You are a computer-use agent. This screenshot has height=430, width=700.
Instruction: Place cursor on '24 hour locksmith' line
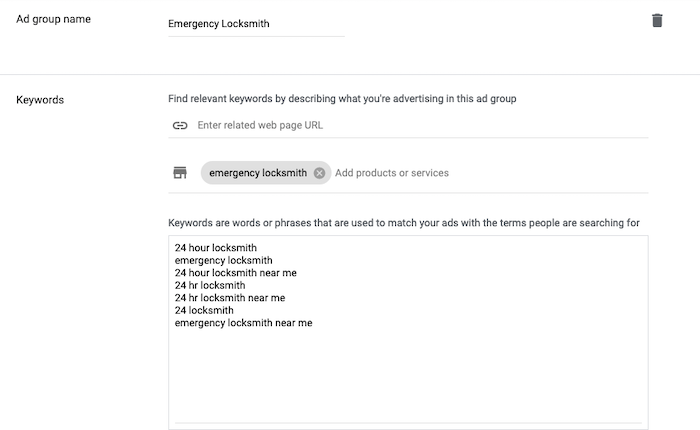click(216, 248)
